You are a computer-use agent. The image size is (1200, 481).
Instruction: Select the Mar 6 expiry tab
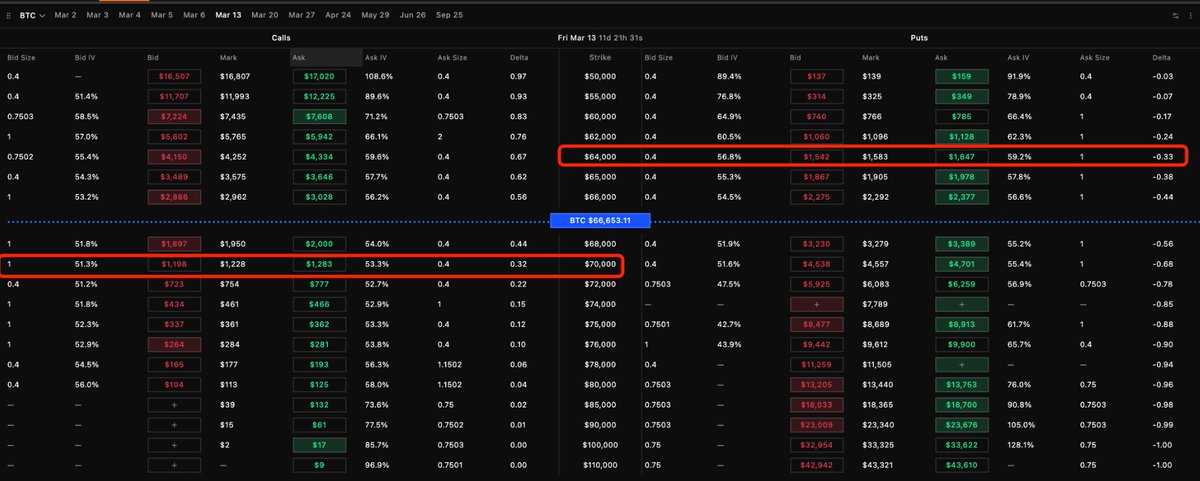(x=194, y=16)
